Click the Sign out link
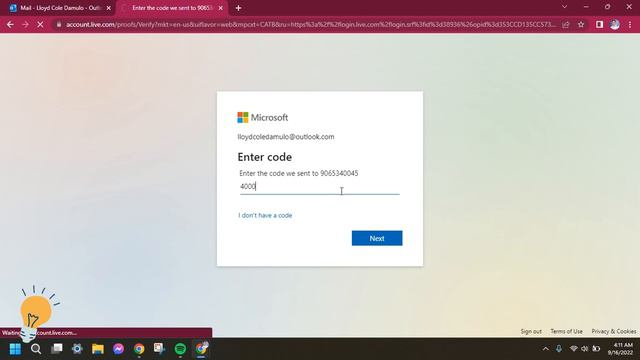 531,331
